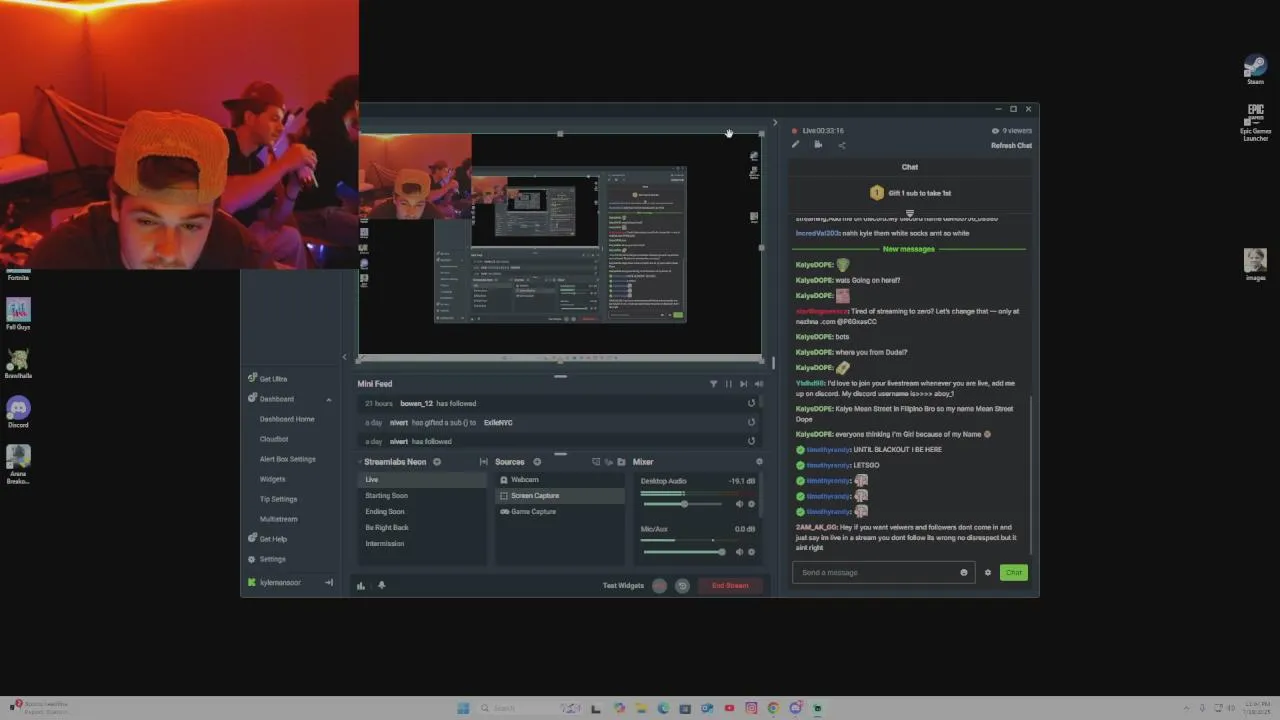Viewport: 1280px width, 720px height.
Task: Adjust the Desktop Audio volume slider
Action: 684,504
